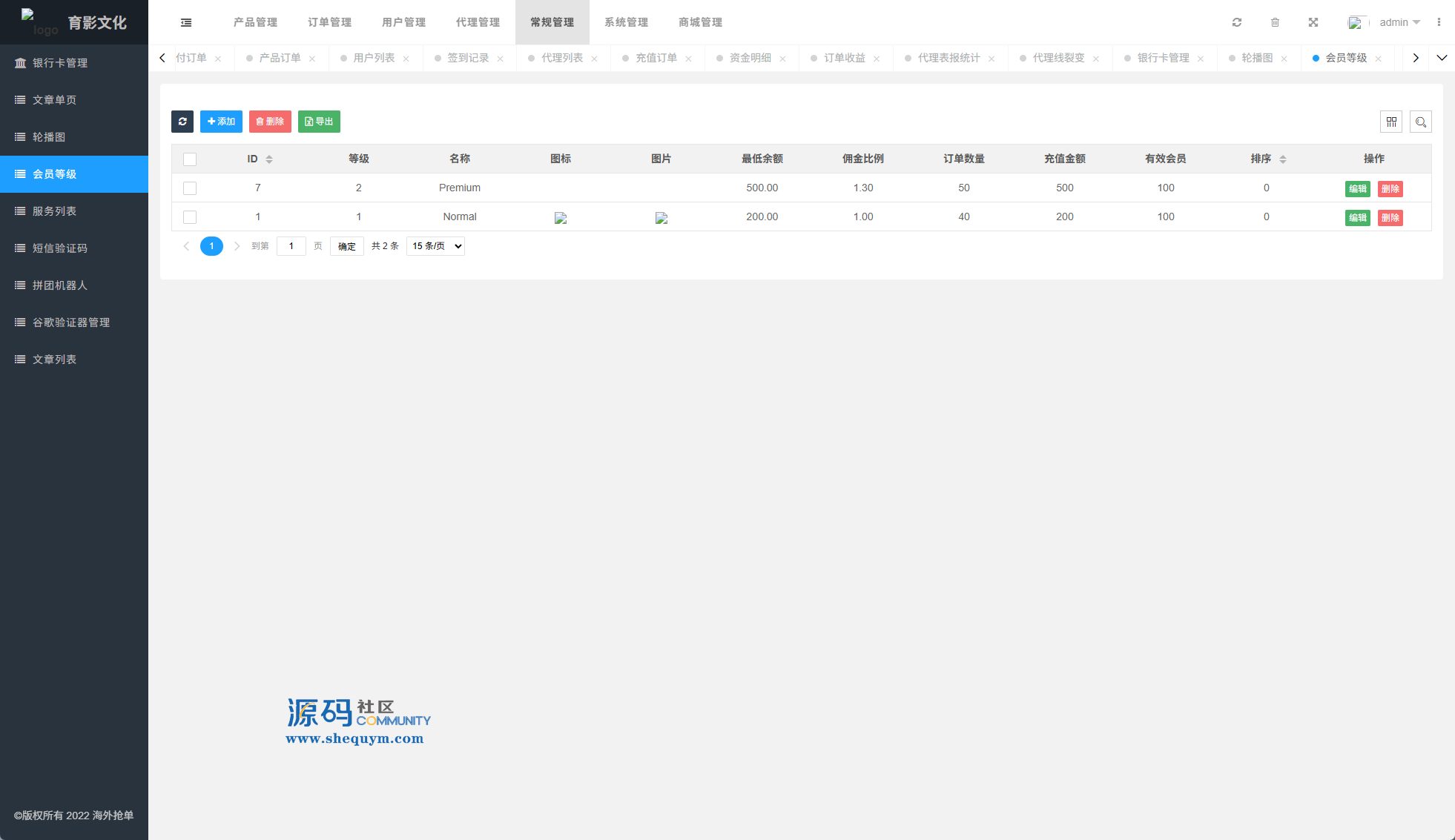Click the blue 添加 button
Image resolution: width=1455 pixels, height=840 pixels.
pos(221,122)
